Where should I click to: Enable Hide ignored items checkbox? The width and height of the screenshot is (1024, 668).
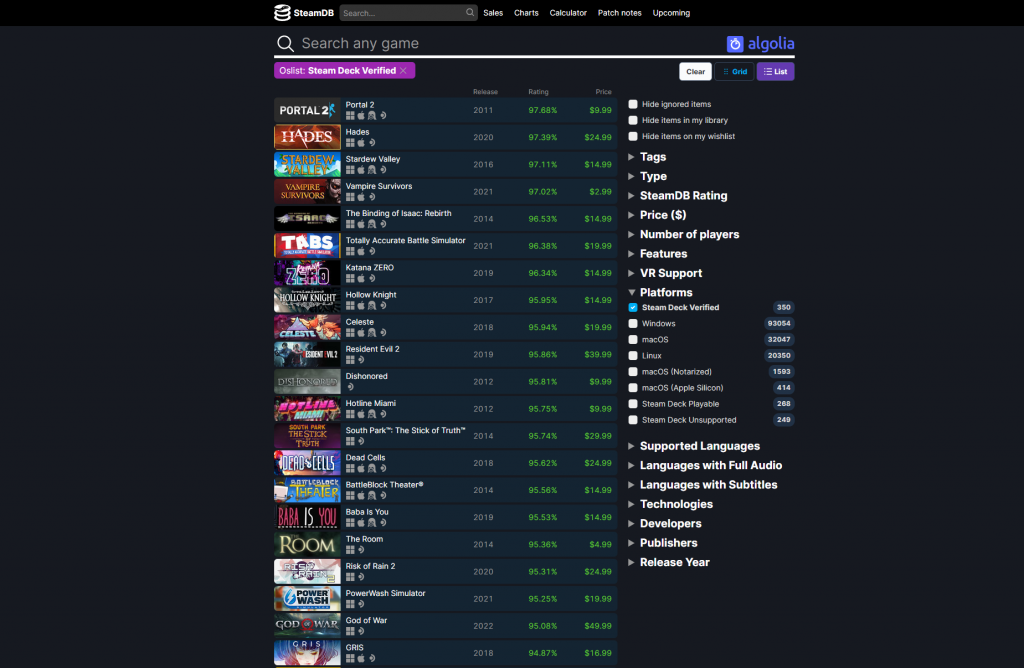pos(633,104)
